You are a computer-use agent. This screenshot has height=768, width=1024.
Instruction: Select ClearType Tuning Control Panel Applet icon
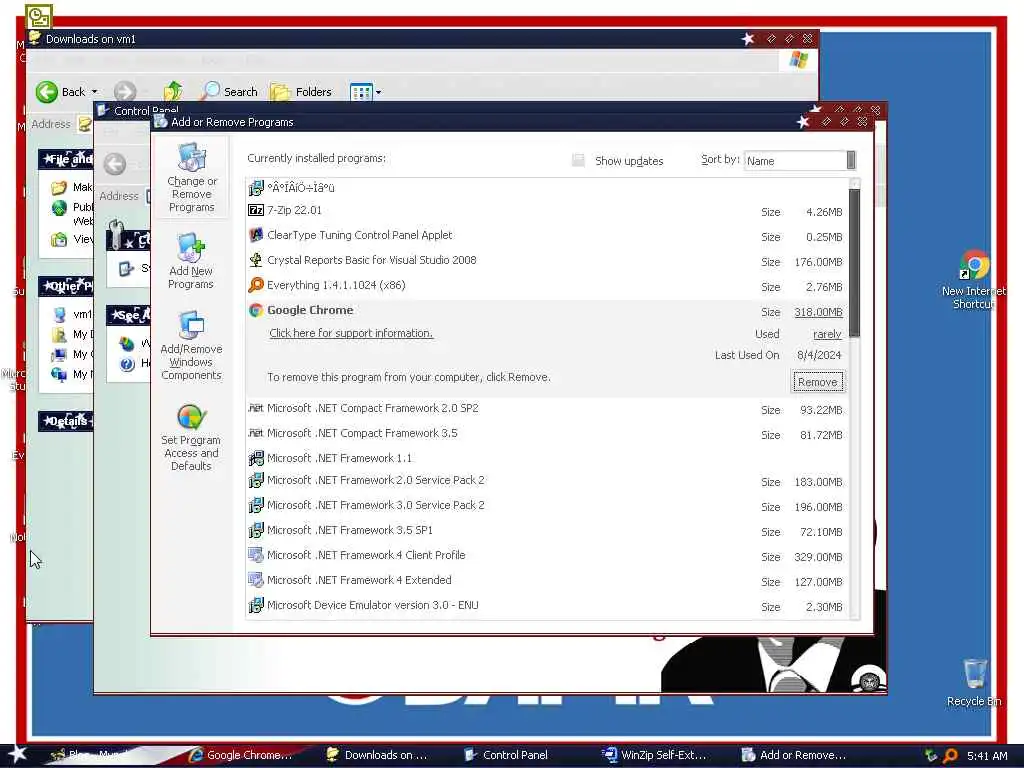tap(256, 235)
